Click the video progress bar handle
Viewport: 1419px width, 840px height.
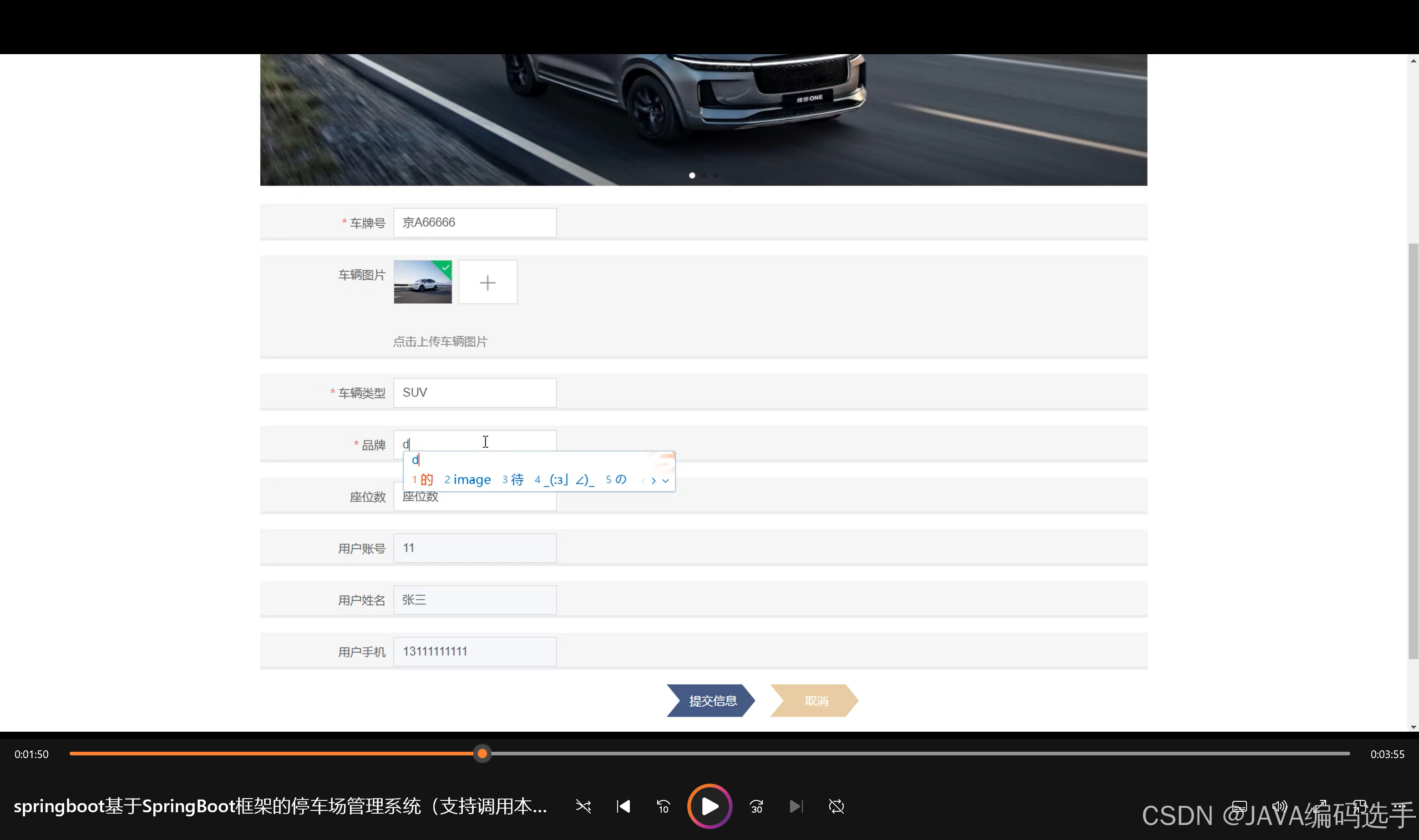(482, 754)
